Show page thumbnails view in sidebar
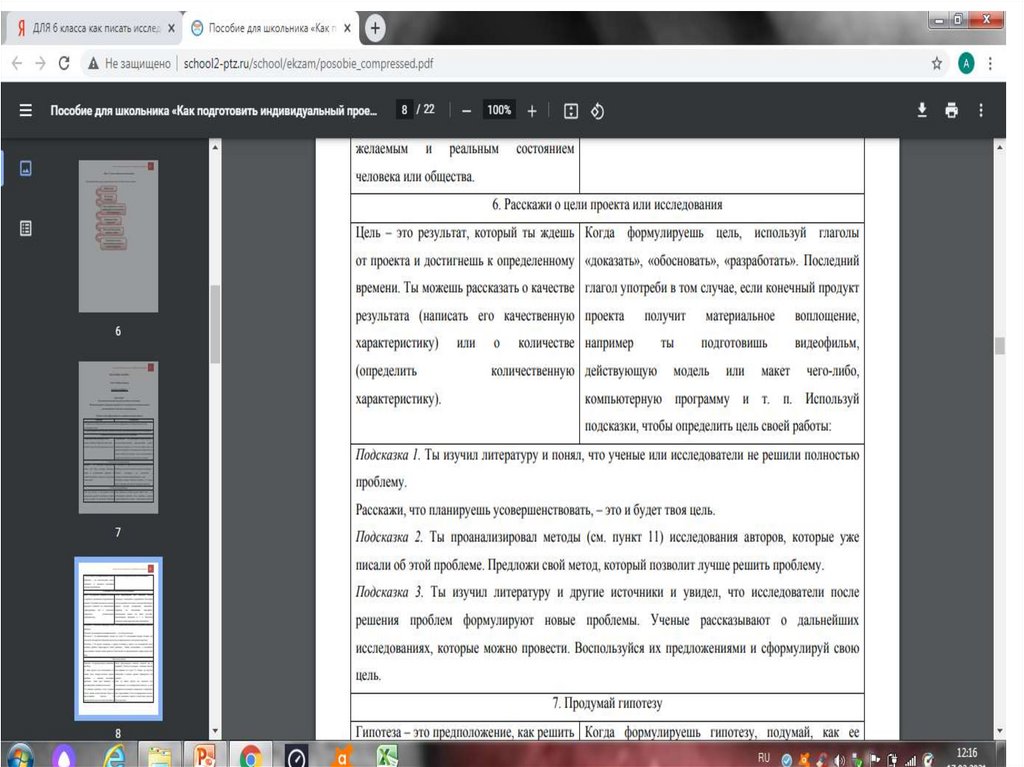 [x=26, y=169]
